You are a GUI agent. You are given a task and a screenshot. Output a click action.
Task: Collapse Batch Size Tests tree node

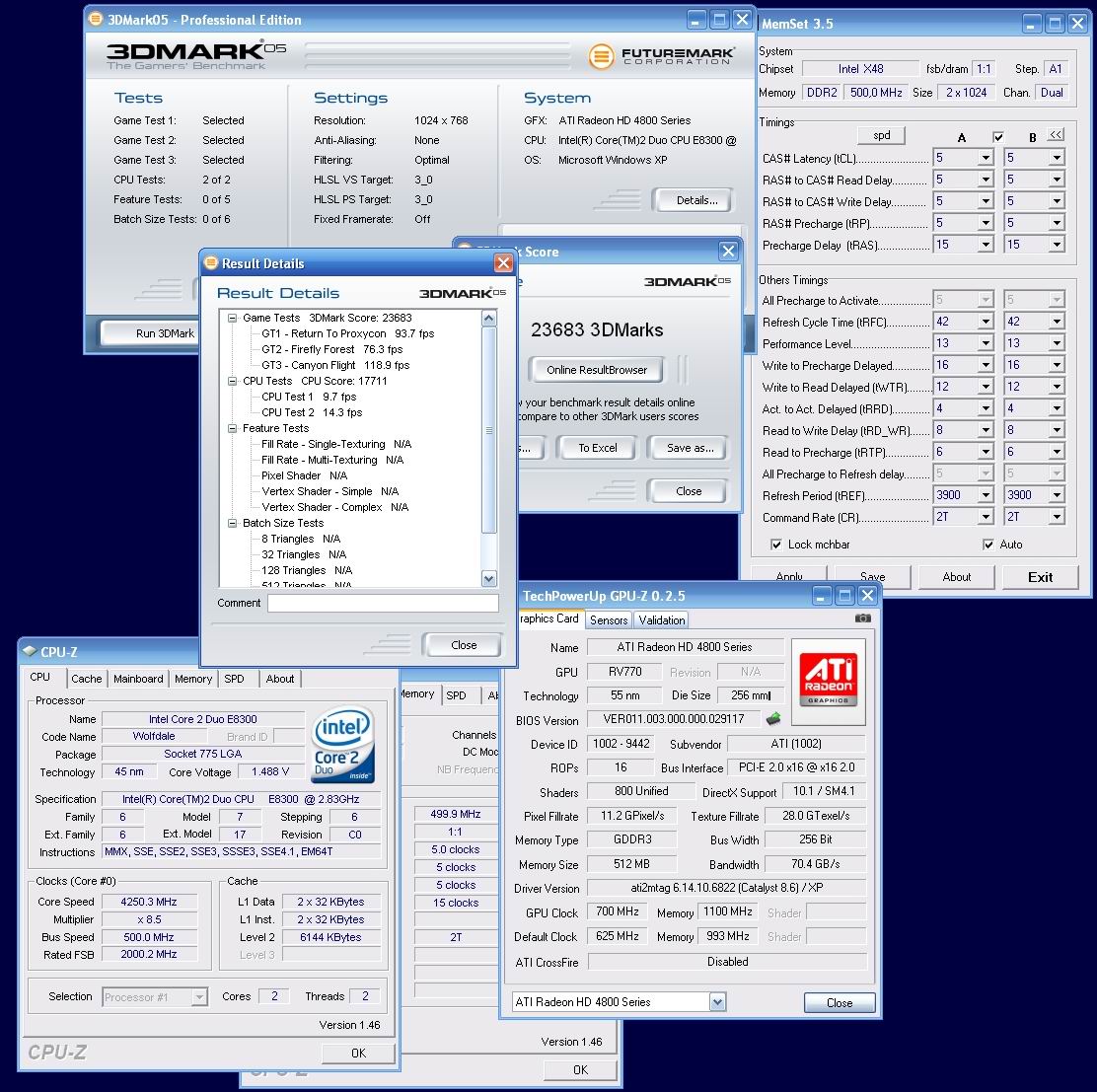pyautogui.click(x=232, y=523)
